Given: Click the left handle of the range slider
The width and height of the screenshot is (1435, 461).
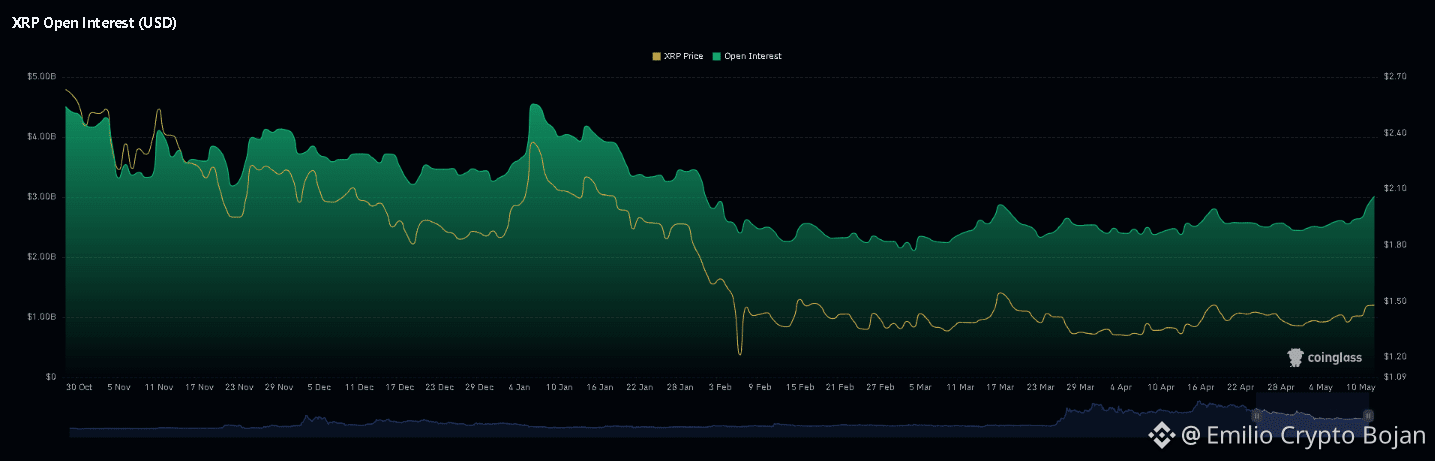Looking at the screenshot, I should [x=1256, y=414].
